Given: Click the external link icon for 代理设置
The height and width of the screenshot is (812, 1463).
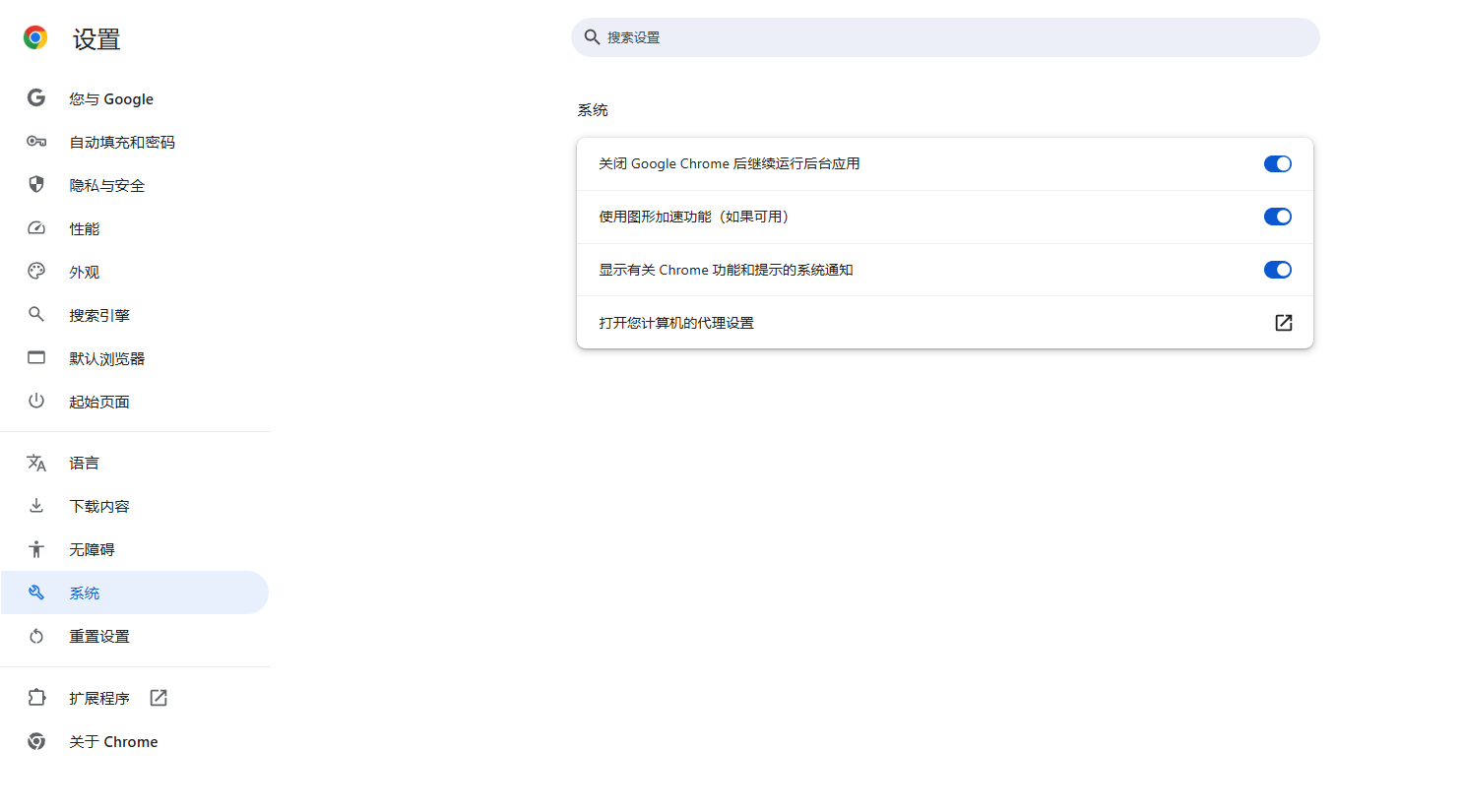Looking at the screenshot, I should pyautogui.click(x=1284, y=323).
